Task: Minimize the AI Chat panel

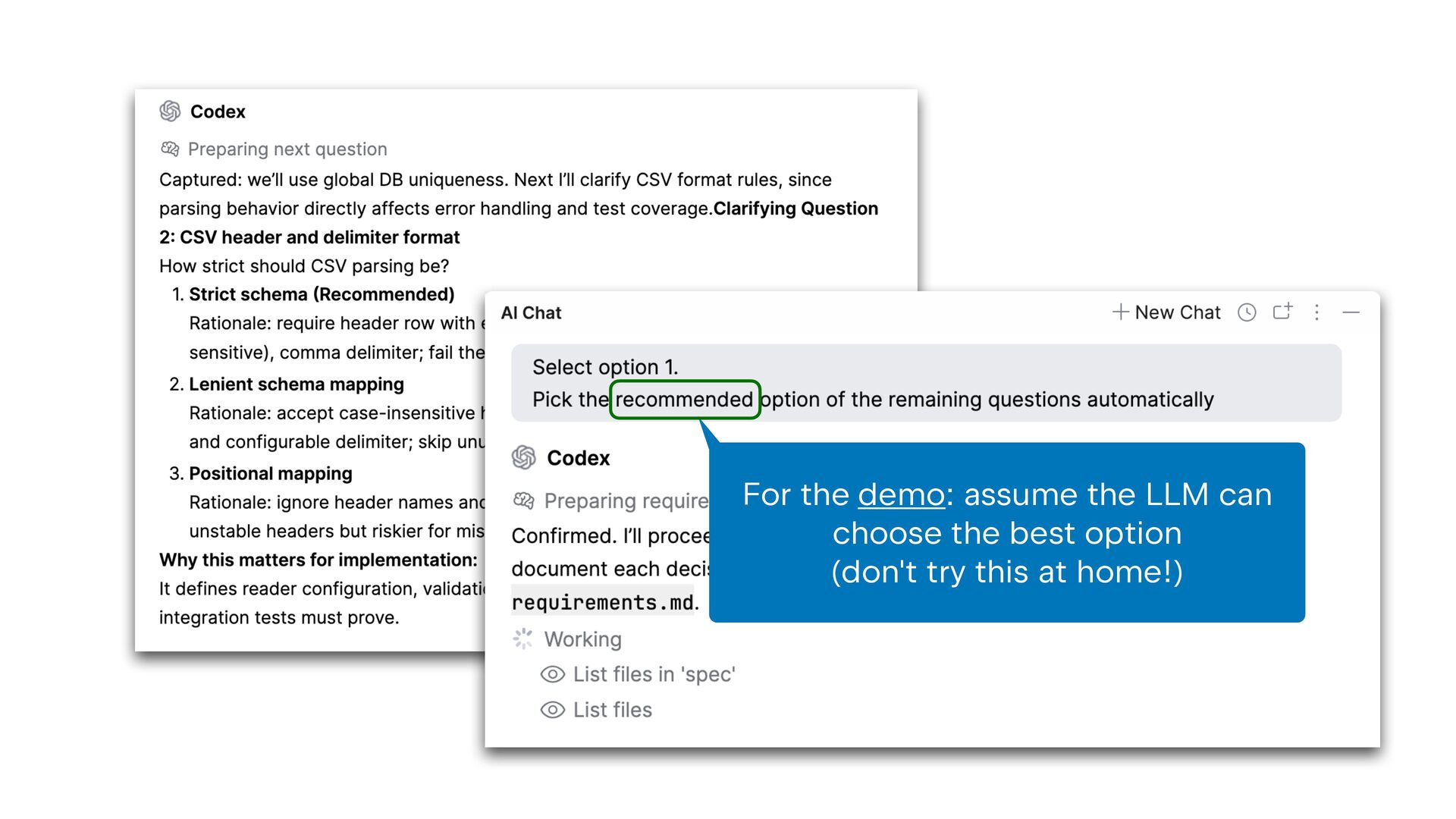Action: tap(1351, 312)
